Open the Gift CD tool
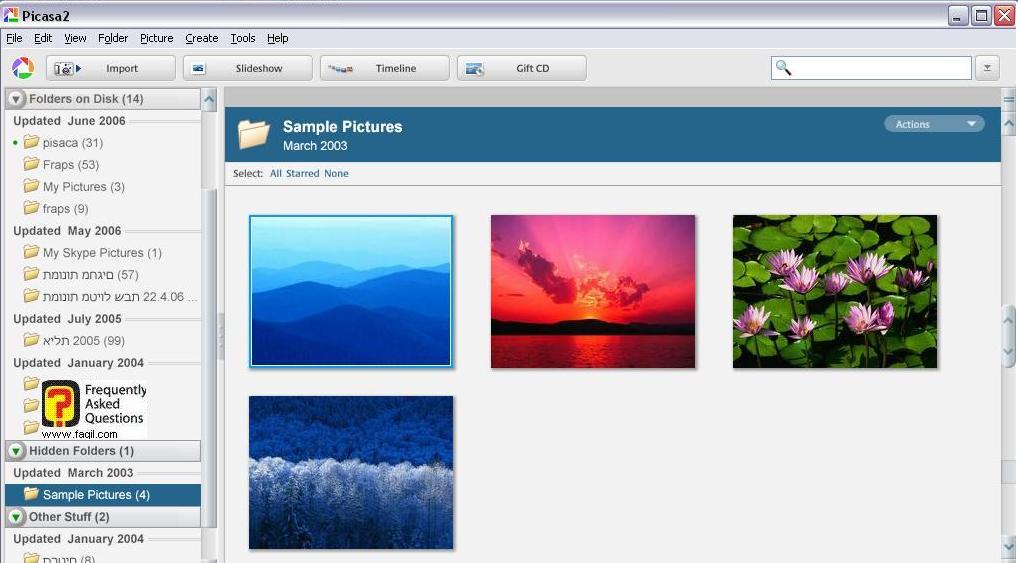This screenshot has width=1018, height=563. 521,68
